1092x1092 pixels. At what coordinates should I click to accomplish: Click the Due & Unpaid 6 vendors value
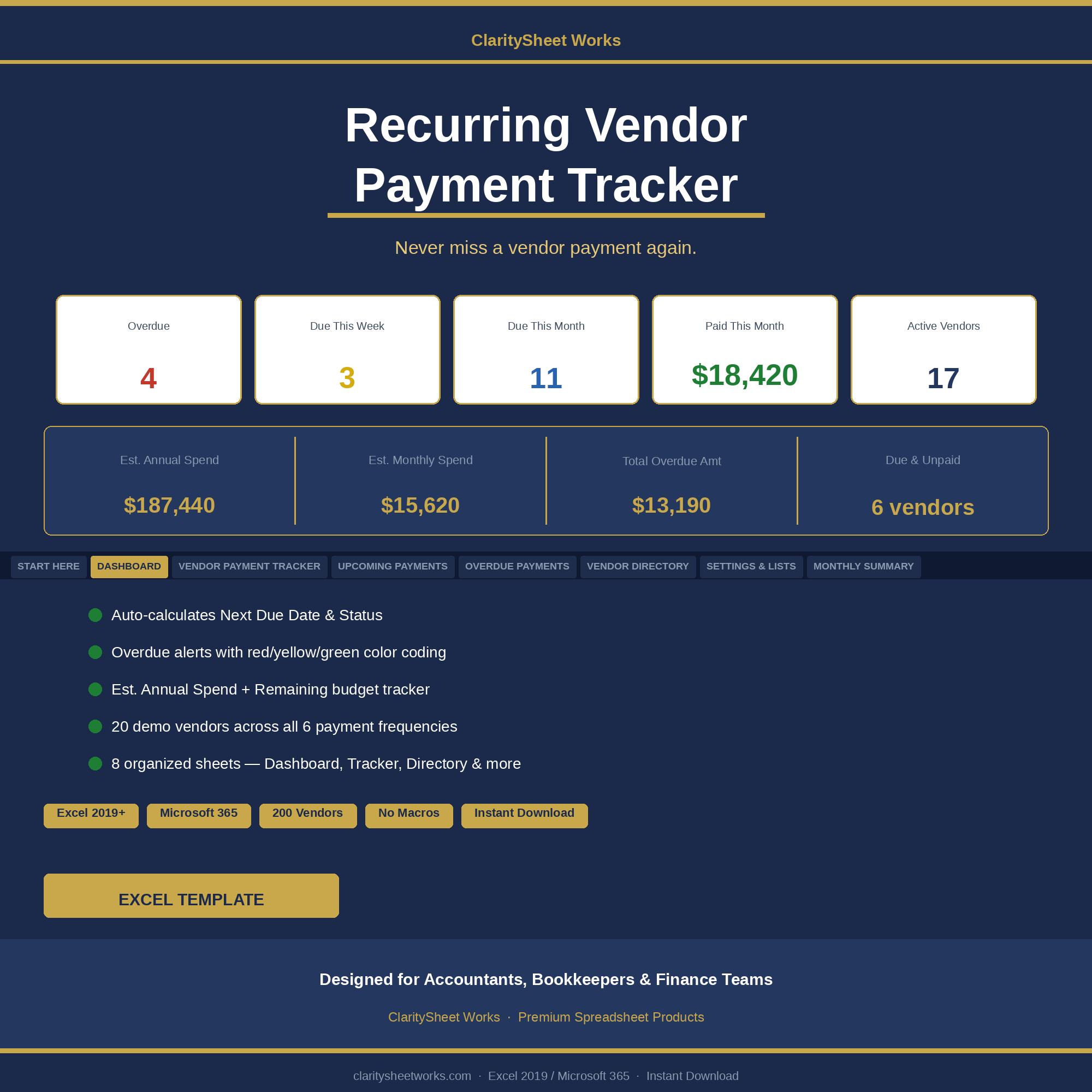click(923, 508)
